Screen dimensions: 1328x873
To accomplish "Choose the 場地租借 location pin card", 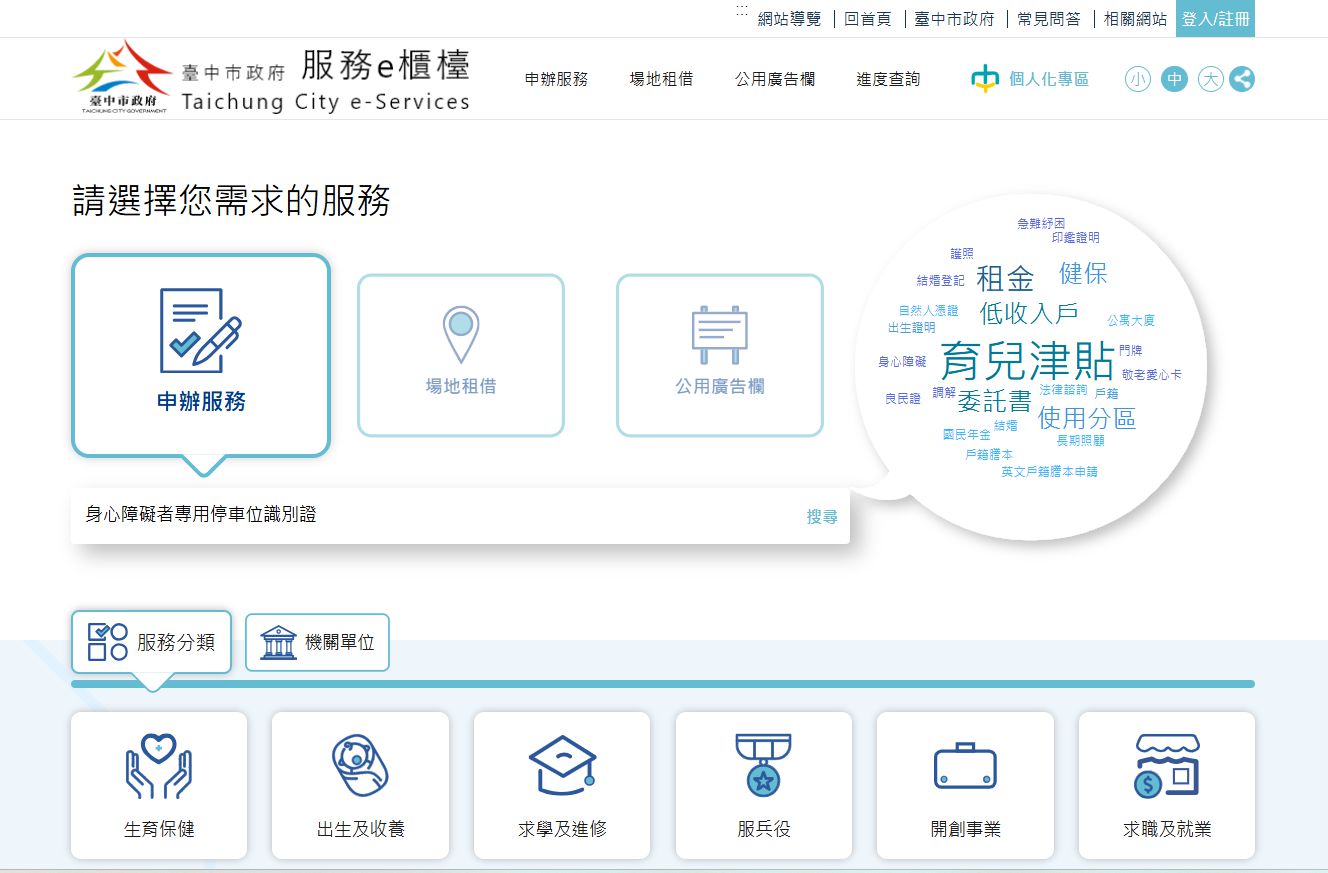I will click(461, 355).
